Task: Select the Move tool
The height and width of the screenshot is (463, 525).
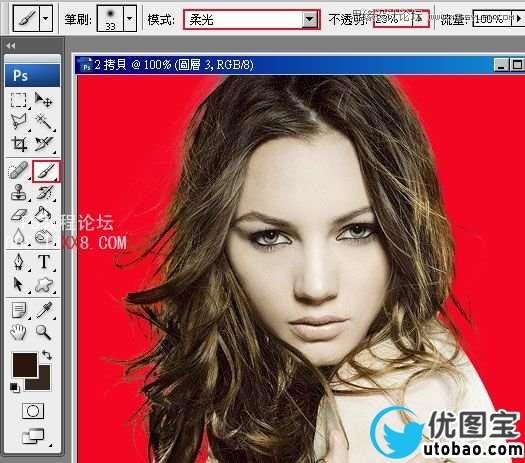Action: (x=44, y=100)
